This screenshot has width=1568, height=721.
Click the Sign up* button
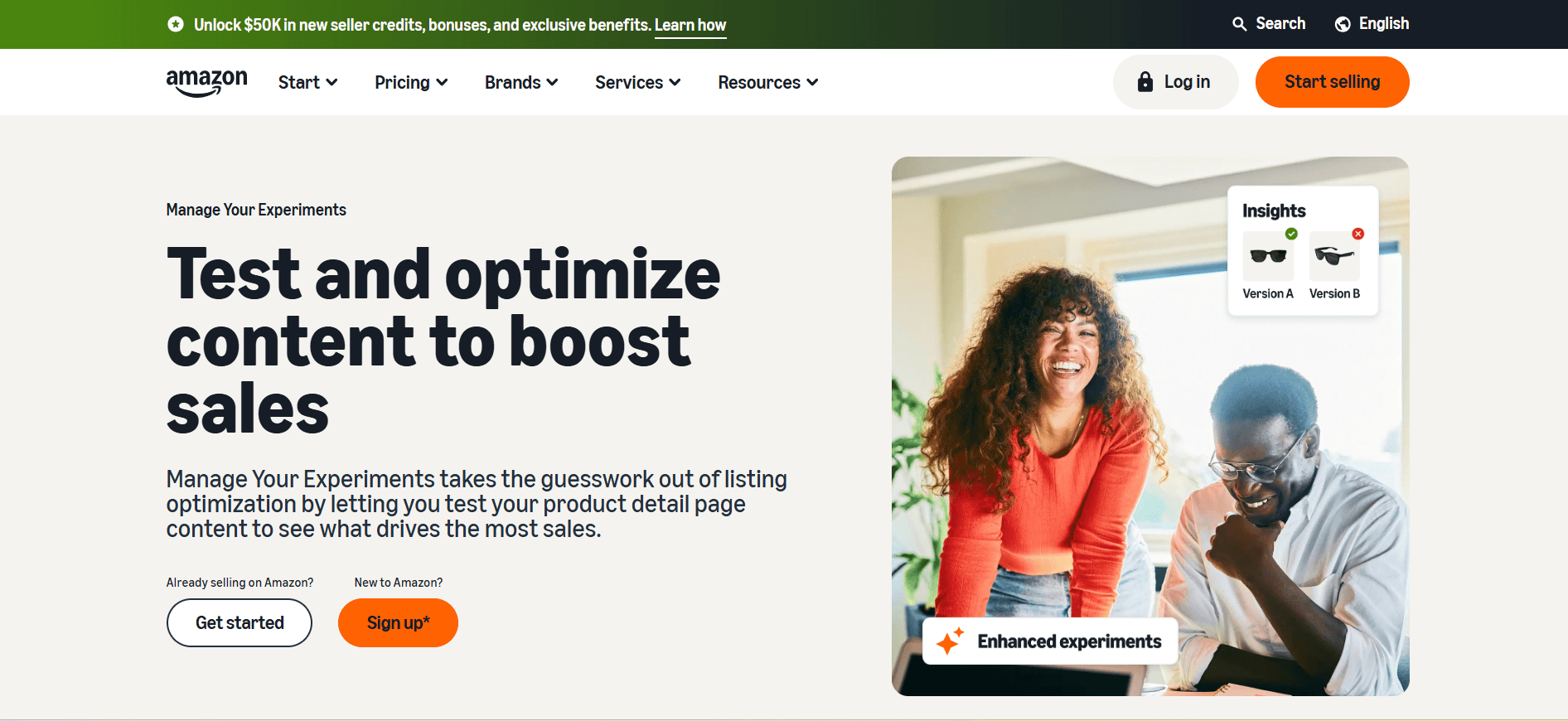pyautogui.click(x=398, y=622)
